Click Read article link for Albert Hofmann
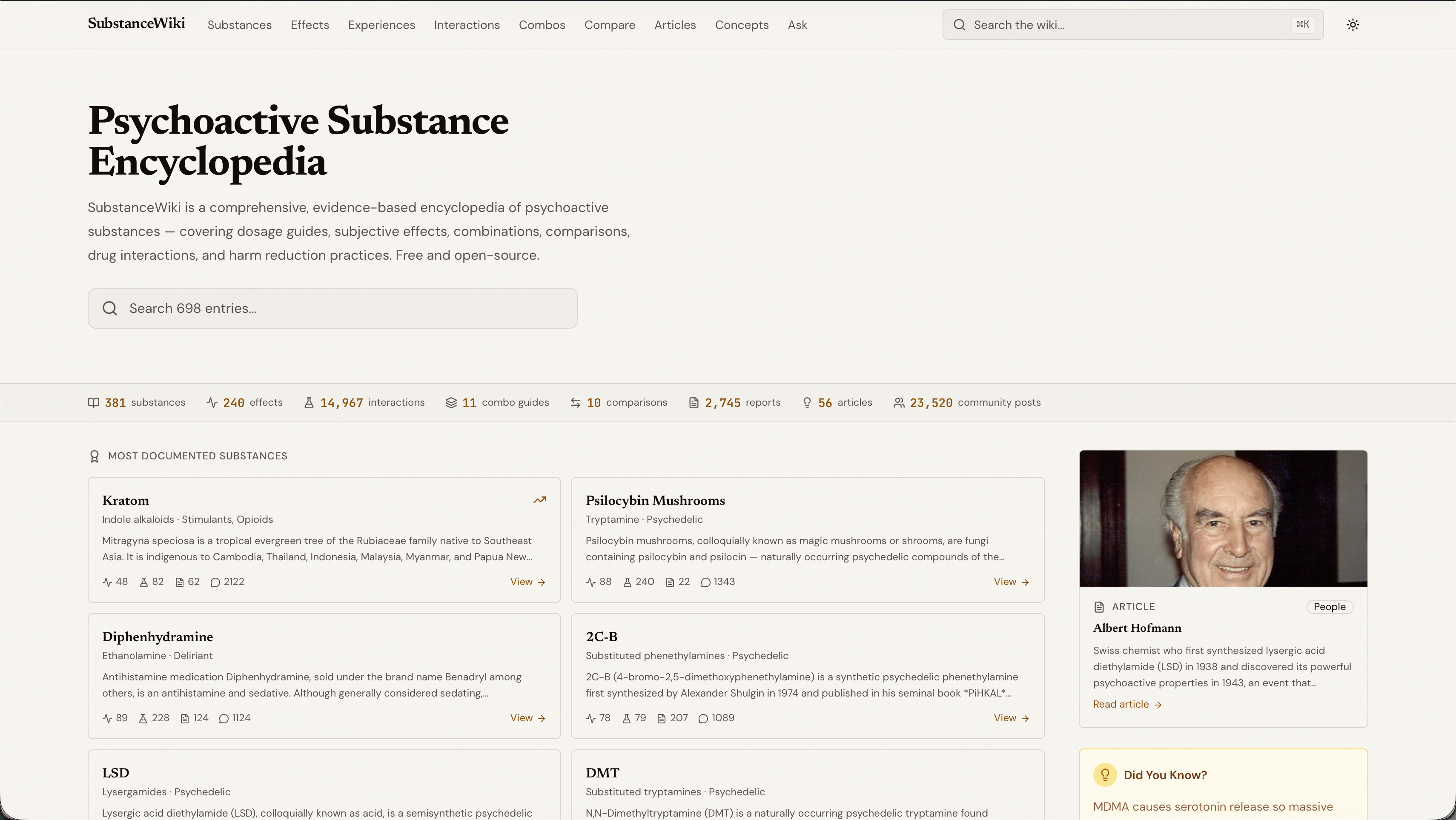 (x=1128, y=704)
